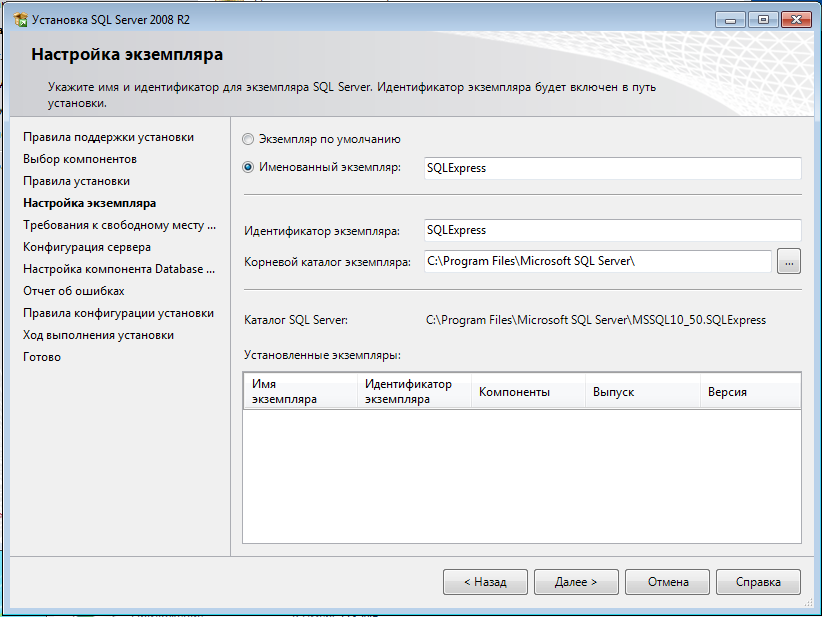The height and width of the screenshot is (617, 822).
Task: Click the instance root directory field
Action: pos(598,261)
